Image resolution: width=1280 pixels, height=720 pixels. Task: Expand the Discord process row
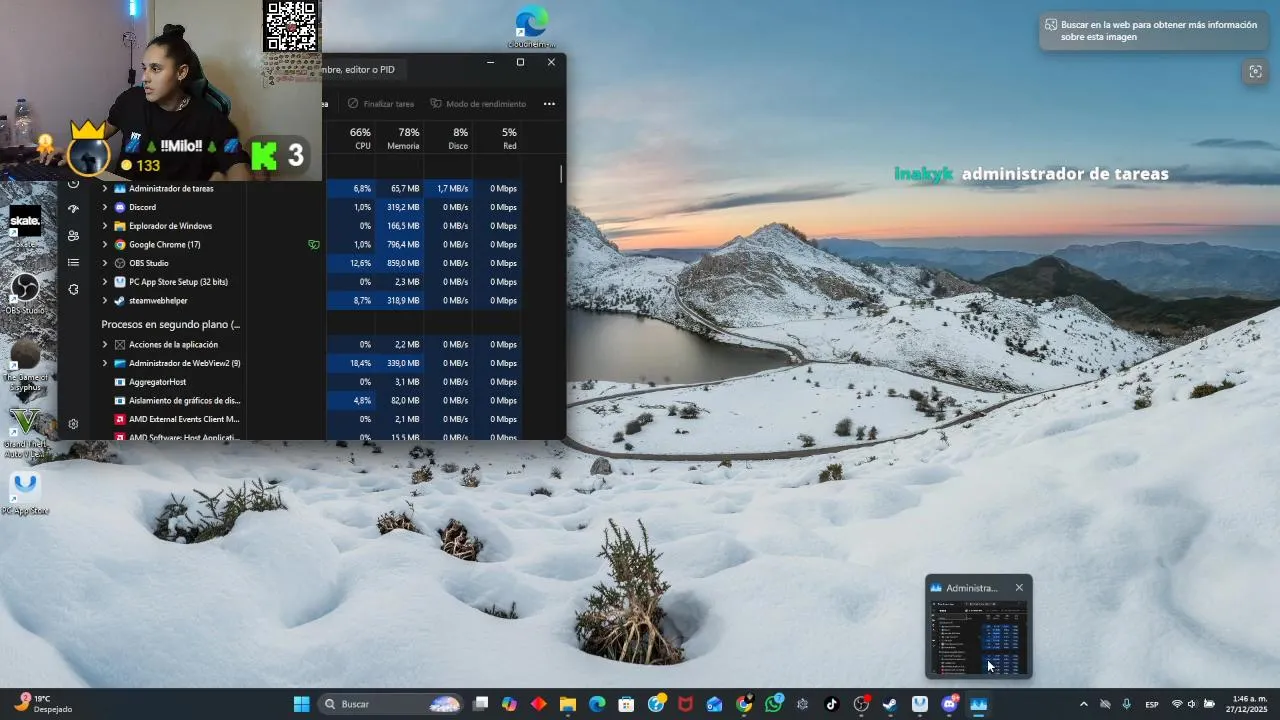coord(105,207)
